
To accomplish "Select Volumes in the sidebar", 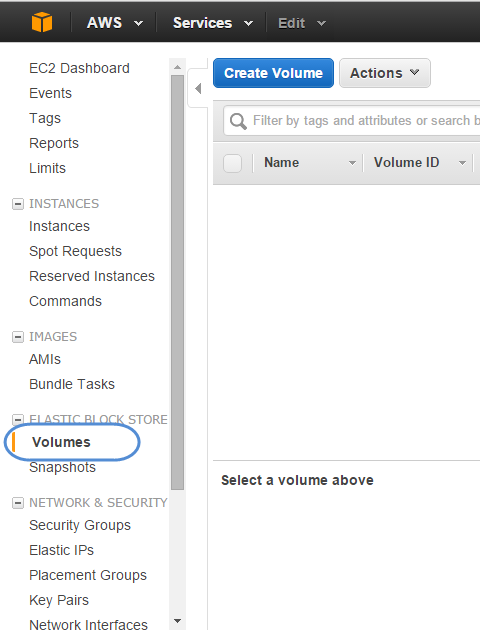I will tap(61, 442).
